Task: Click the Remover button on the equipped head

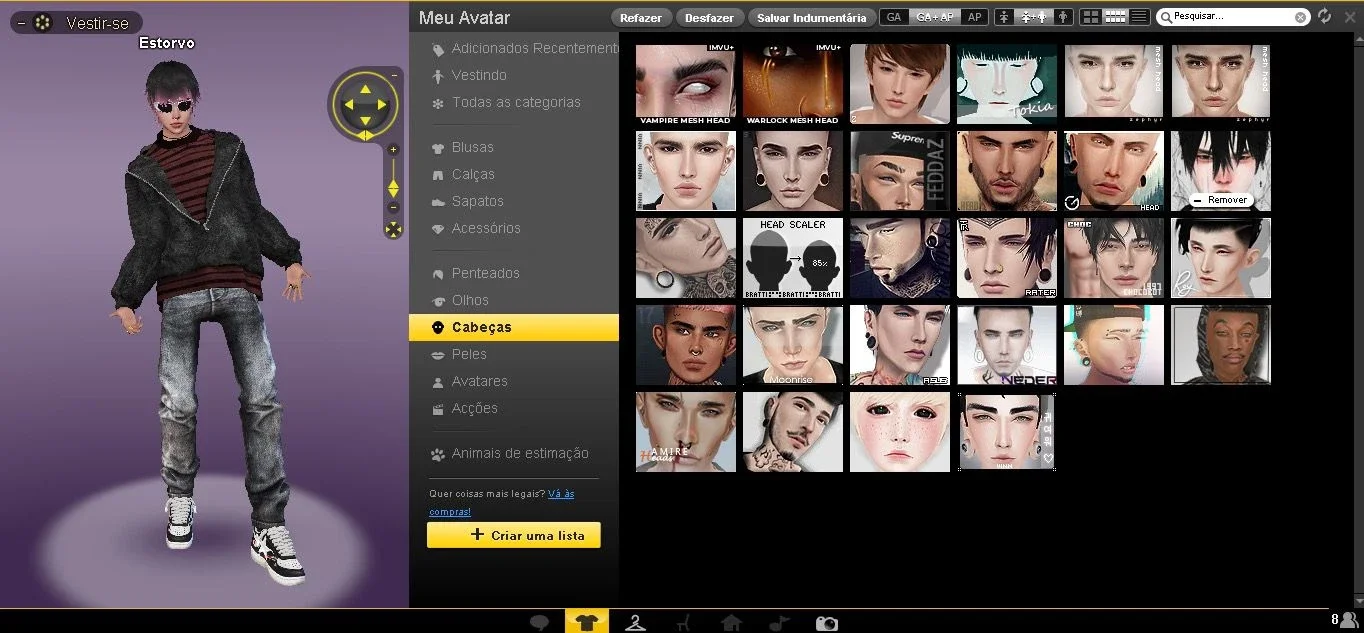Action: (x=1220, y=200)
